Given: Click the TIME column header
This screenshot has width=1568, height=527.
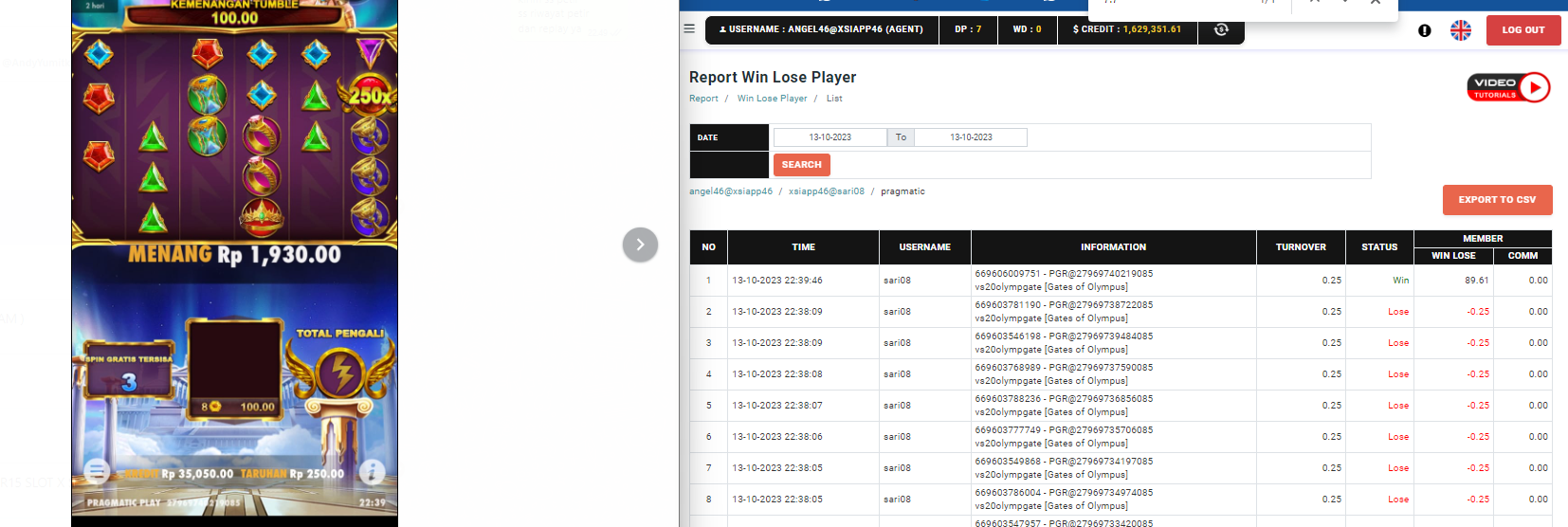Looking at the screenshot, I should [803, 247].
